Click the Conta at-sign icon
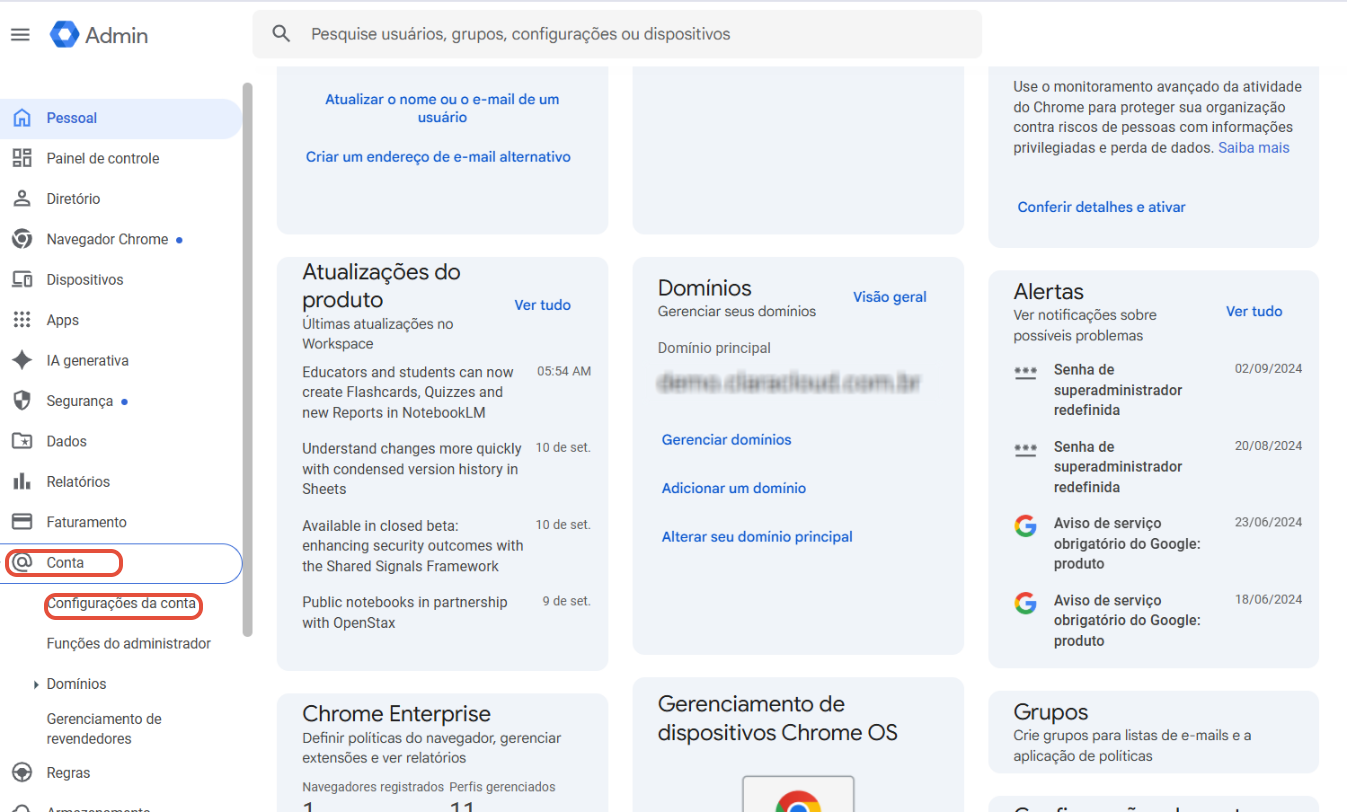 pos(22,563)
